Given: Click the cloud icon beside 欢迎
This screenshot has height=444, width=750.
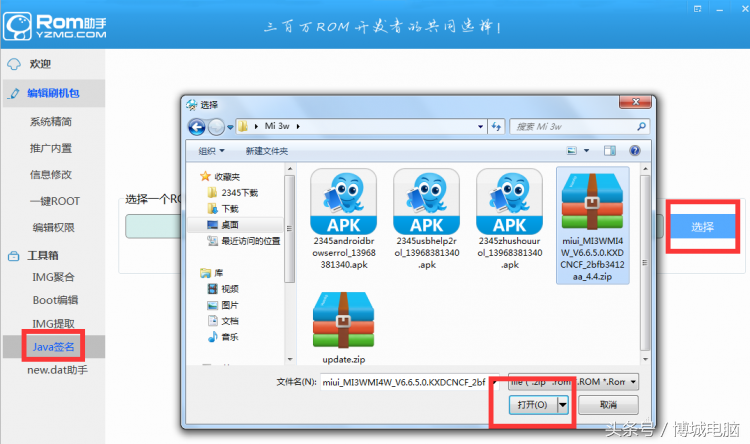Looking at the screenshot, I should 14,64.
